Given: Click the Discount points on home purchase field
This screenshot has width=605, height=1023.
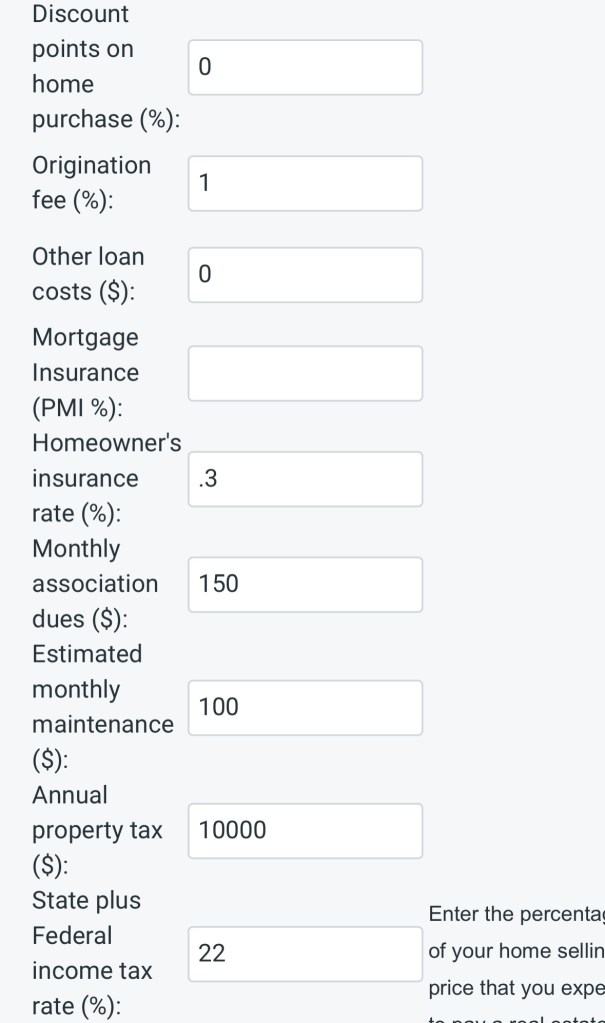Looking at the screenshot, I should [305, 67].
